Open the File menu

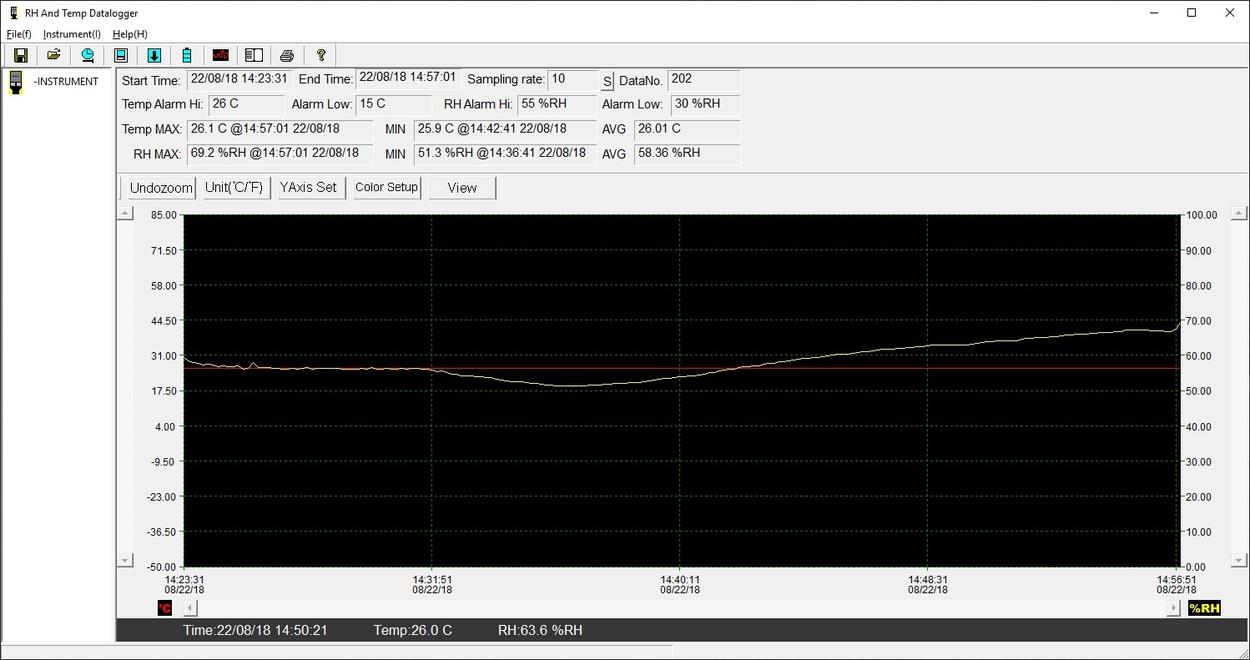[x=19, y=34]
